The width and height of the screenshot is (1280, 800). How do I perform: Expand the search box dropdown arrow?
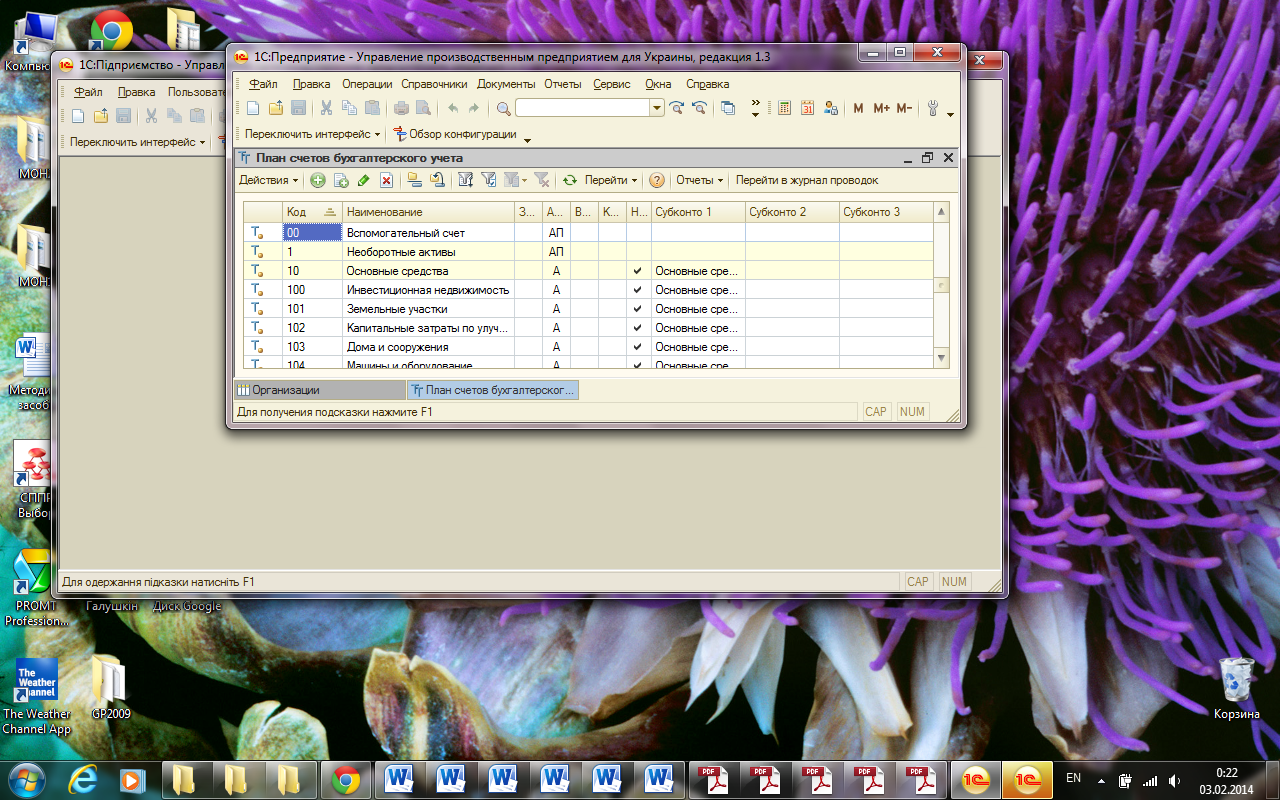(657, 108)
